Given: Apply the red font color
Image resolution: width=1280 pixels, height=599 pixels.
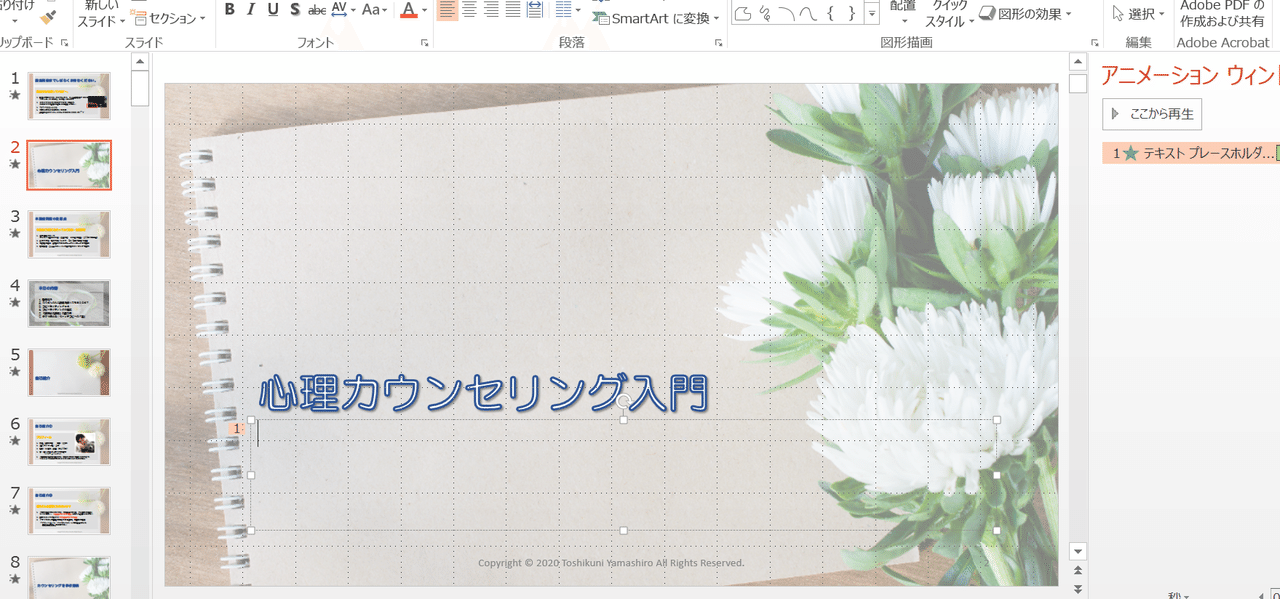Looking at the screenshot, I should pyautogui.click(x=407, y=10).
